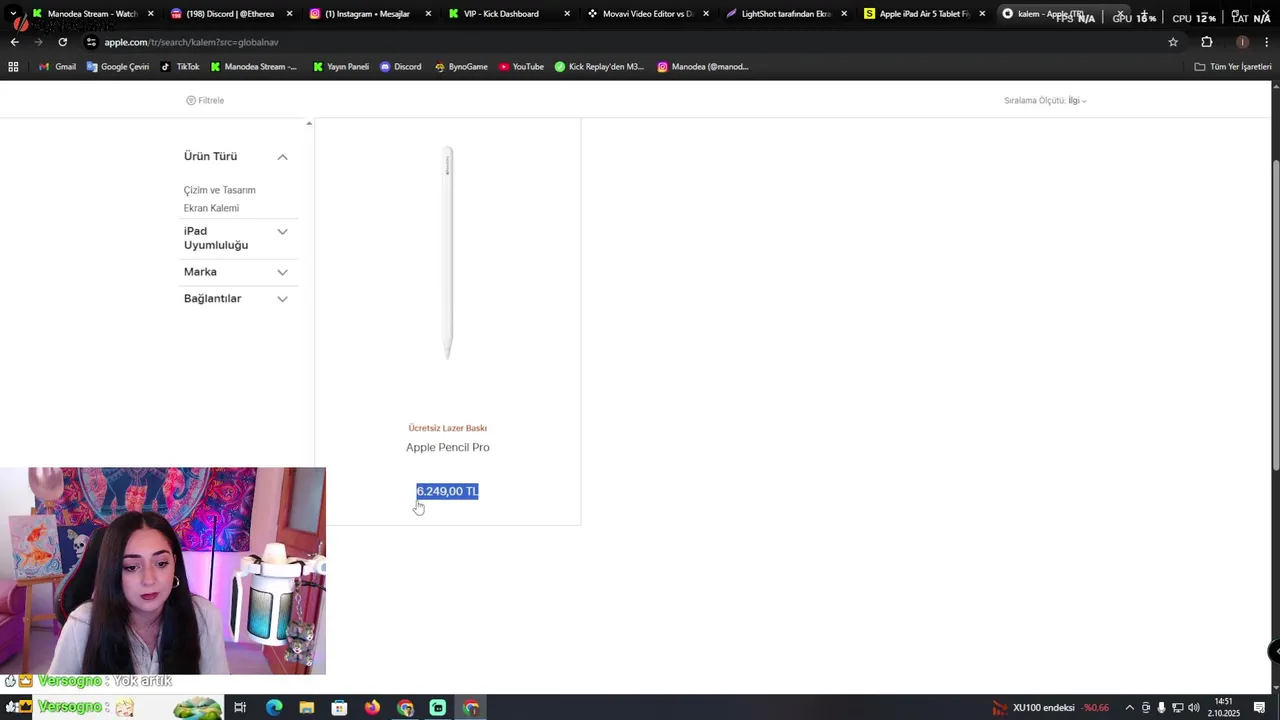Open Kick Replay'den M3 bookmark
Image resolution: width=1280 pixels, height=720 pixels.
pos(599,67)
